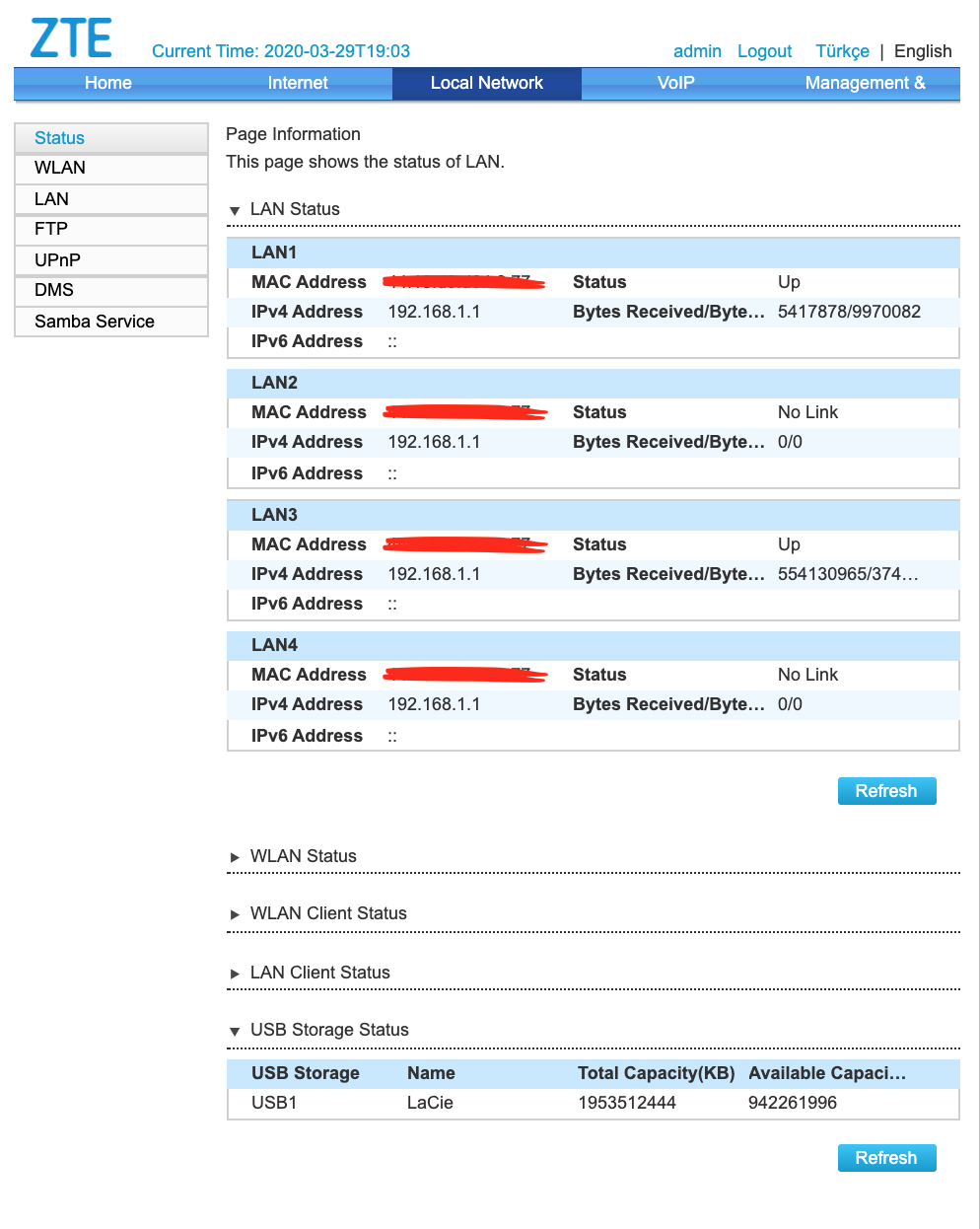This screenshot has height=1229, width=980.
Task: Select LAN3 bytes value 554130965/374…
Action: pyautogui.click(x=848, y=574)
